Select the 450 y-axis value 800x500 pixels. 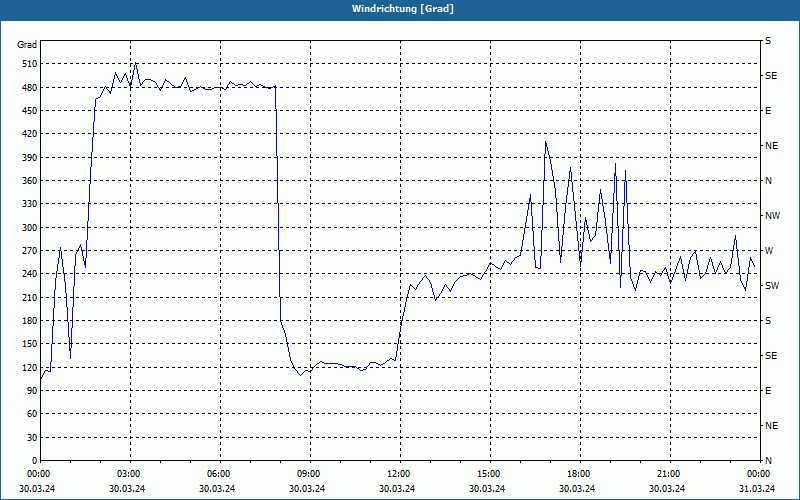pyautogui.click(x=29, y=111)
